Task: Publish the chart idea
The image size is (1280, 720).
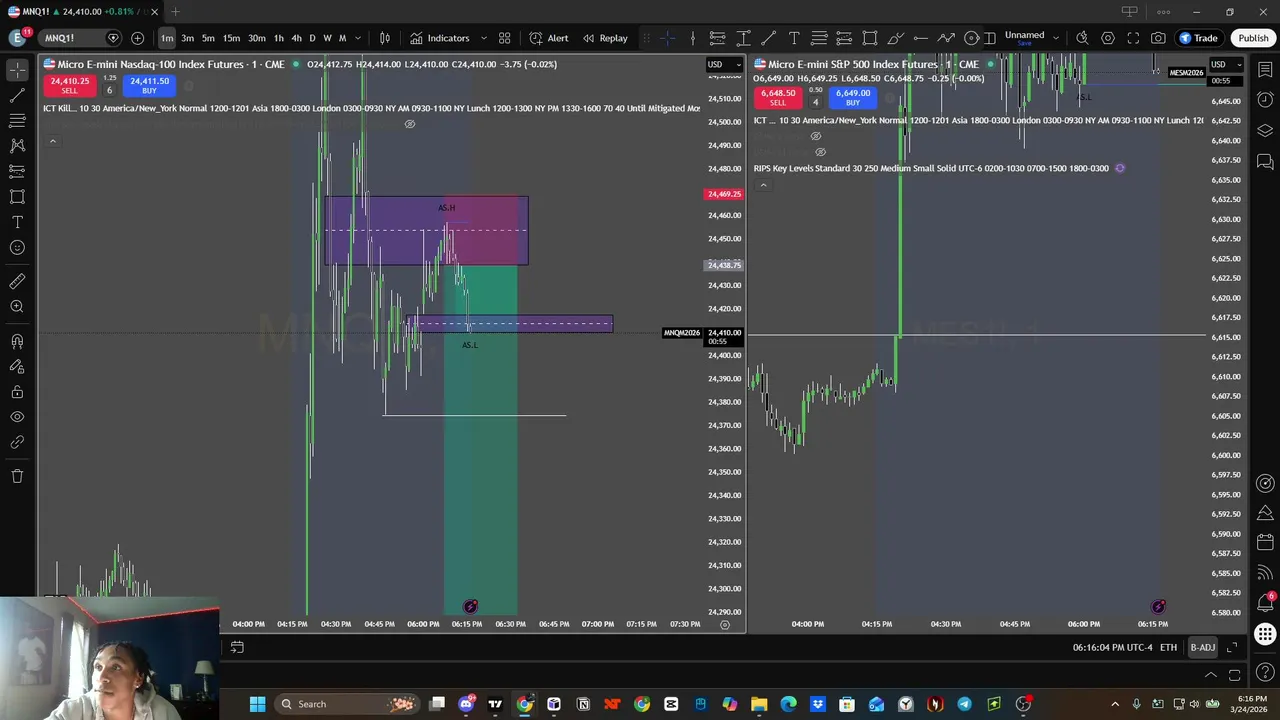Action: pyautogui.click(x=1253, y=38)
